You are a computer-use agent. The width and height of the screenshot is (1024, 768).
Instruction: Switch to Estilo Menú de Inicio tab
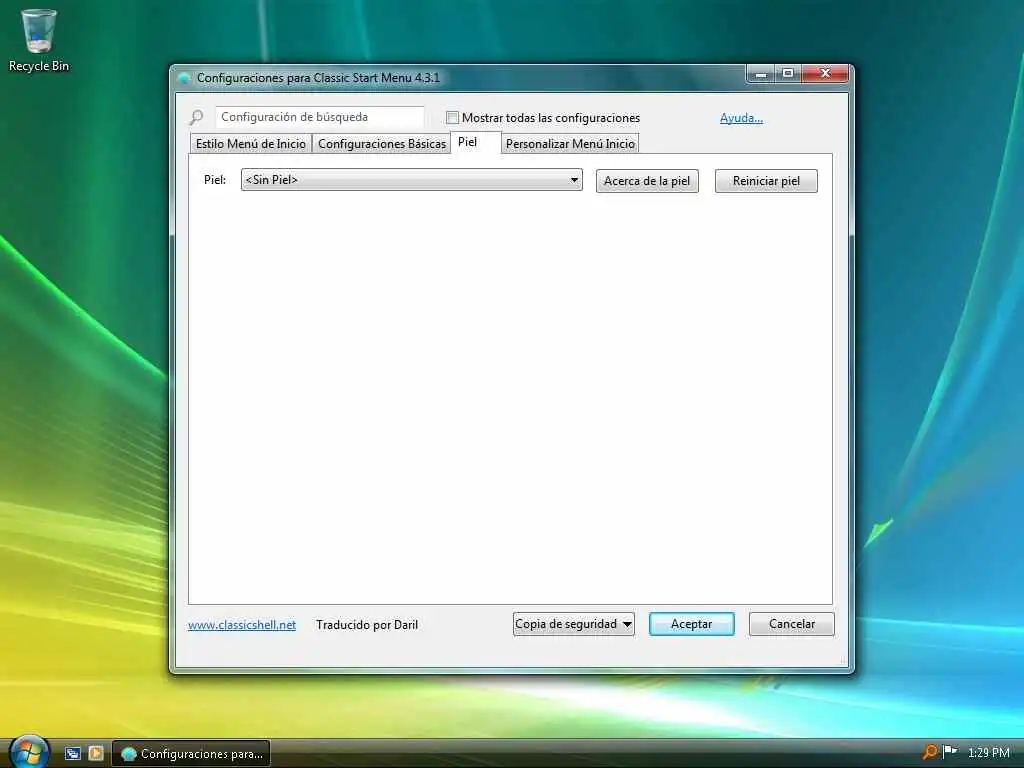click(250, 144)
